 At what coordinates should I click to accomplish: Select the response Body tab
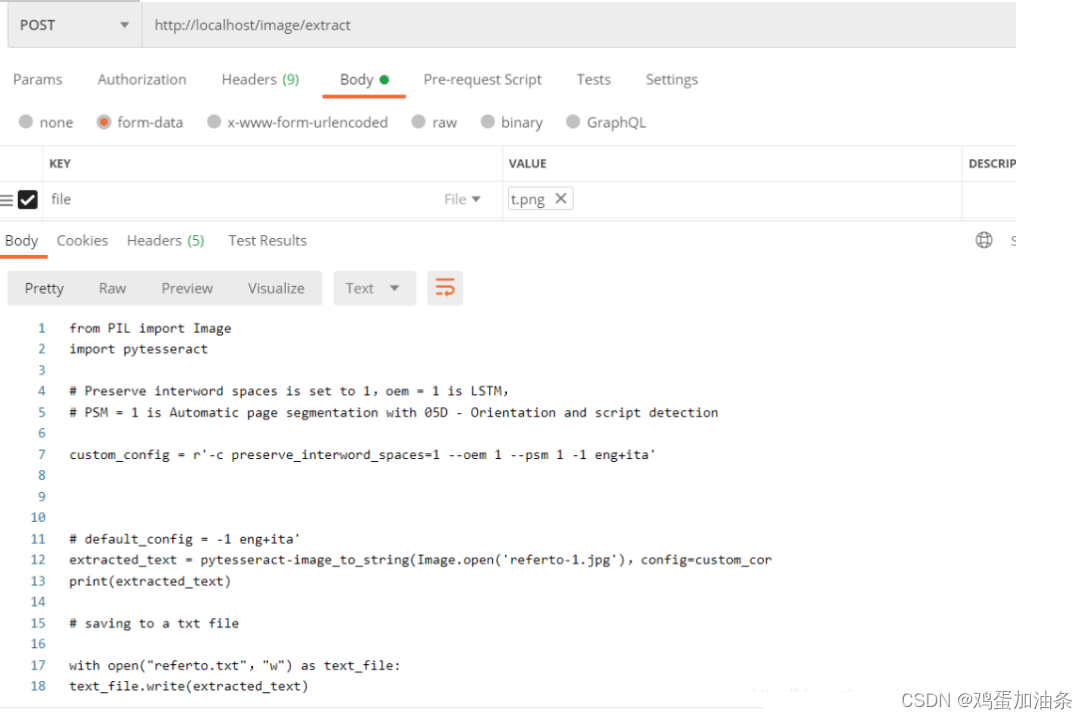[x=21, y=240]
